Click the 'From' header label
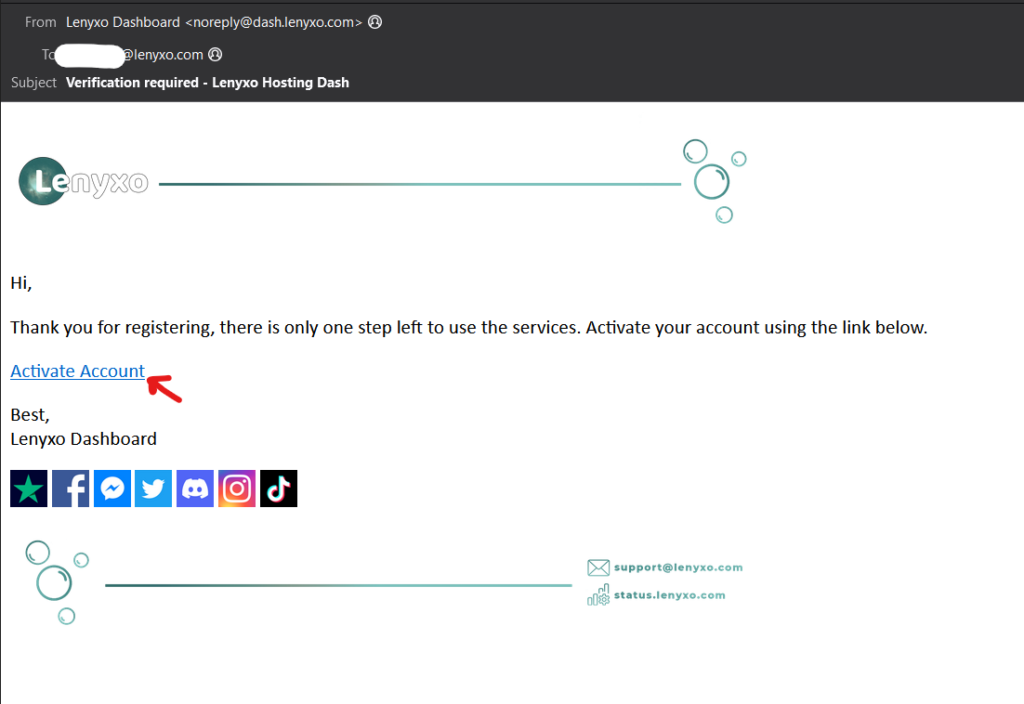The image size is (1024, 704). pos(40,22)
